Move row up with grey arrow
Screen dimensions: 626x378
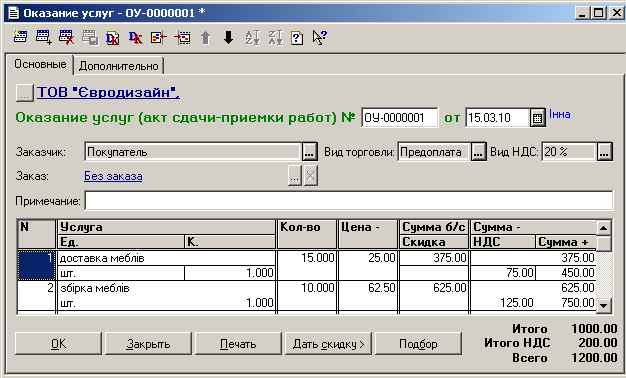click(205, 38)
